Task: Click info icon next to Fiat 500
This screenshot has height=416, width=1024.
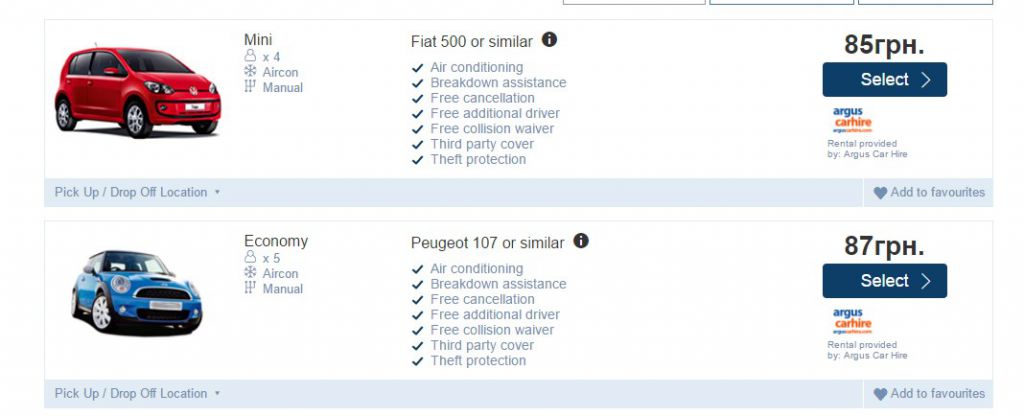Action: click(549, 40)
